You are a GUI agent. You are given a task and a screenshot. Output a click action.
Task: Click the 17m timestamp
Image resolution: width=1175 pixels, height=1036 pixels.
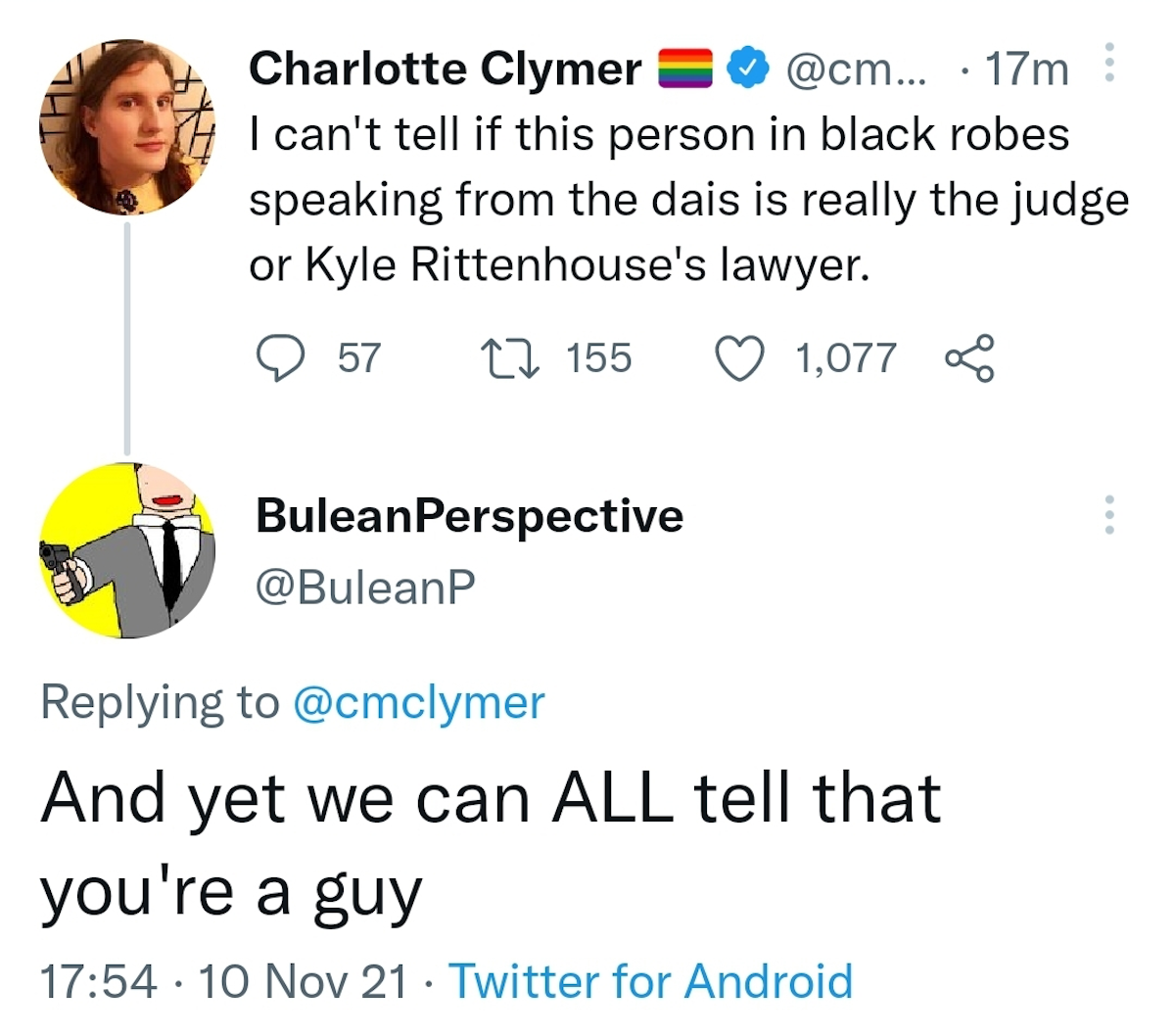[x=1026, y=70]
